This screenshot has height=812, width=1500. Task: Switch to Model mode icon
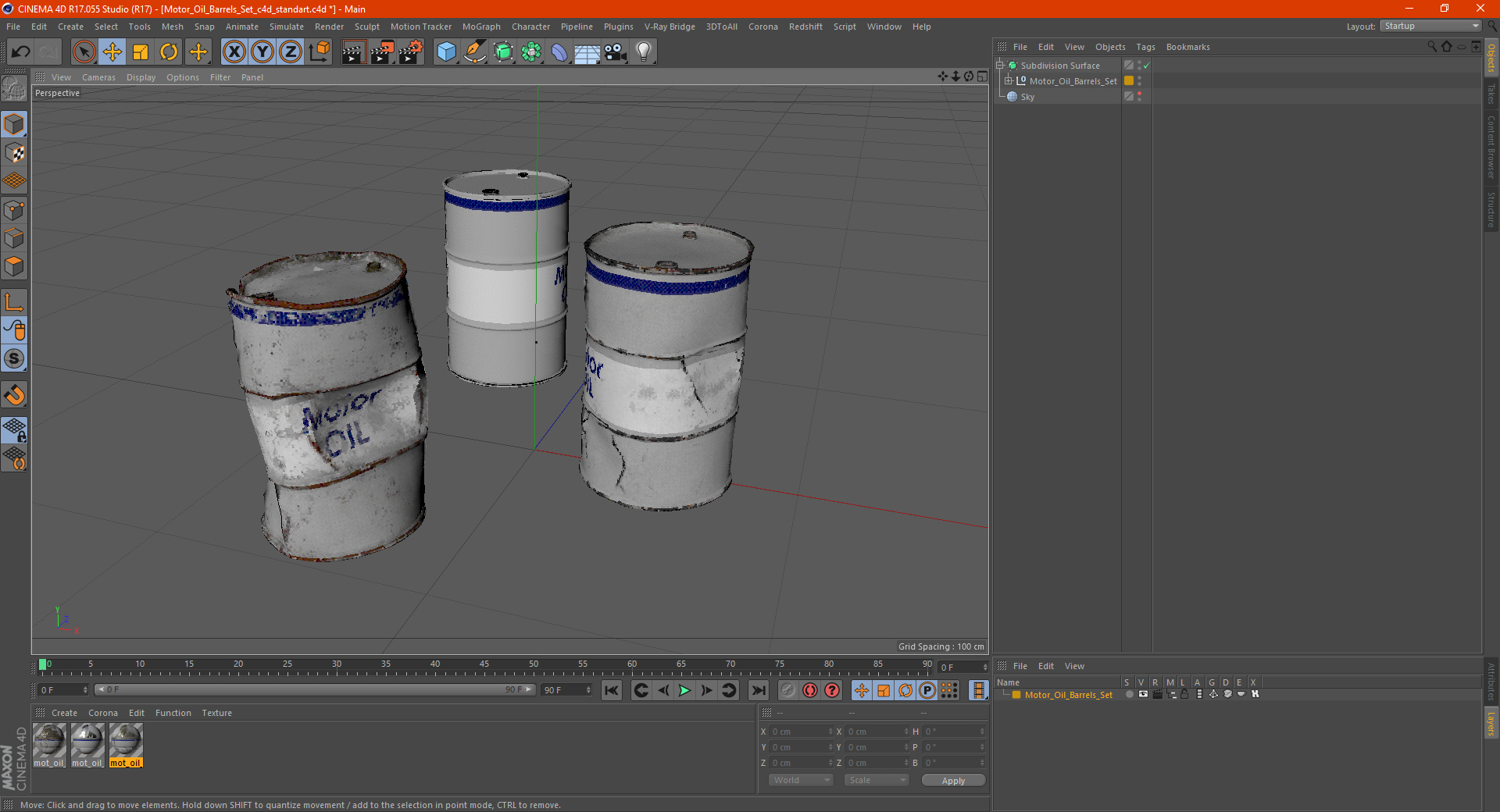click(14, 124)
